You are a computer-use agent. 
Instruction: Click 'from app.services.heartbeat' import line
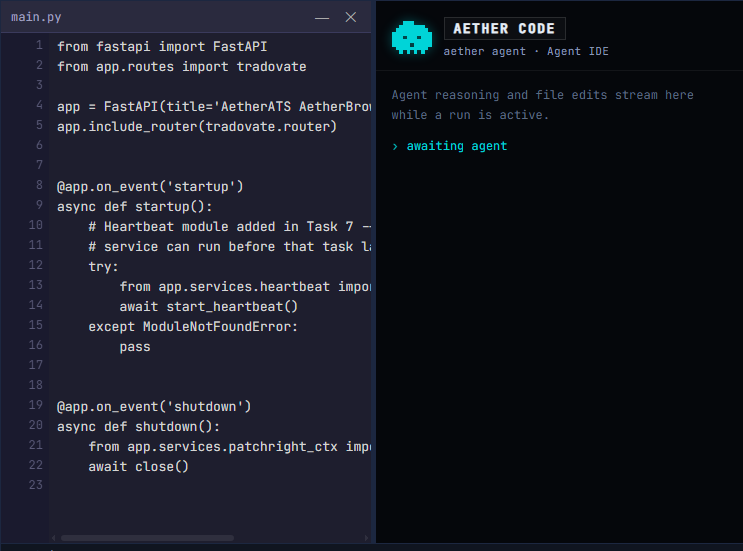(x=245, y=287)
